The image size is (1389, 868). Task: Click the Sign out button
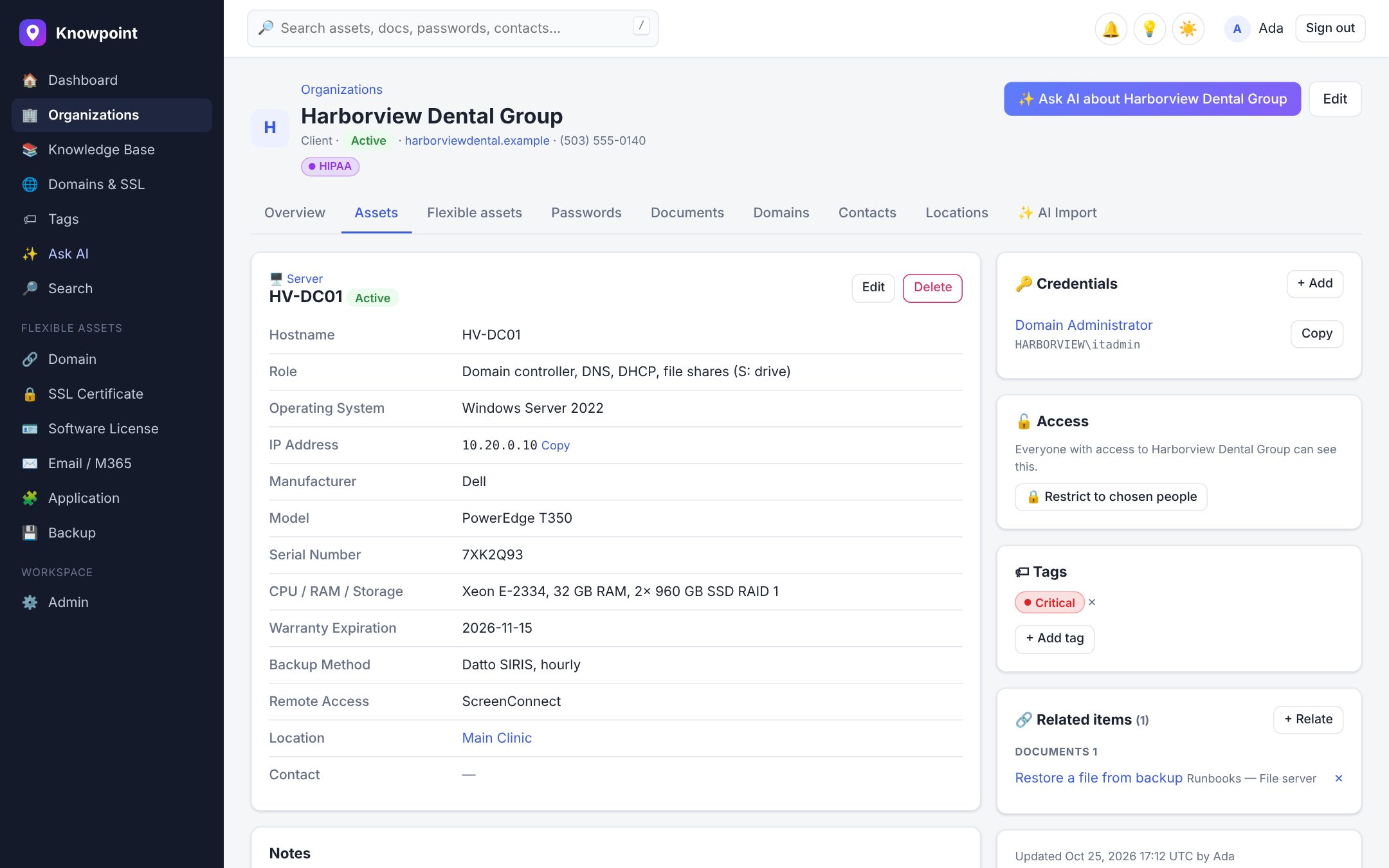pyautogui.click(x=1330, y=28)
